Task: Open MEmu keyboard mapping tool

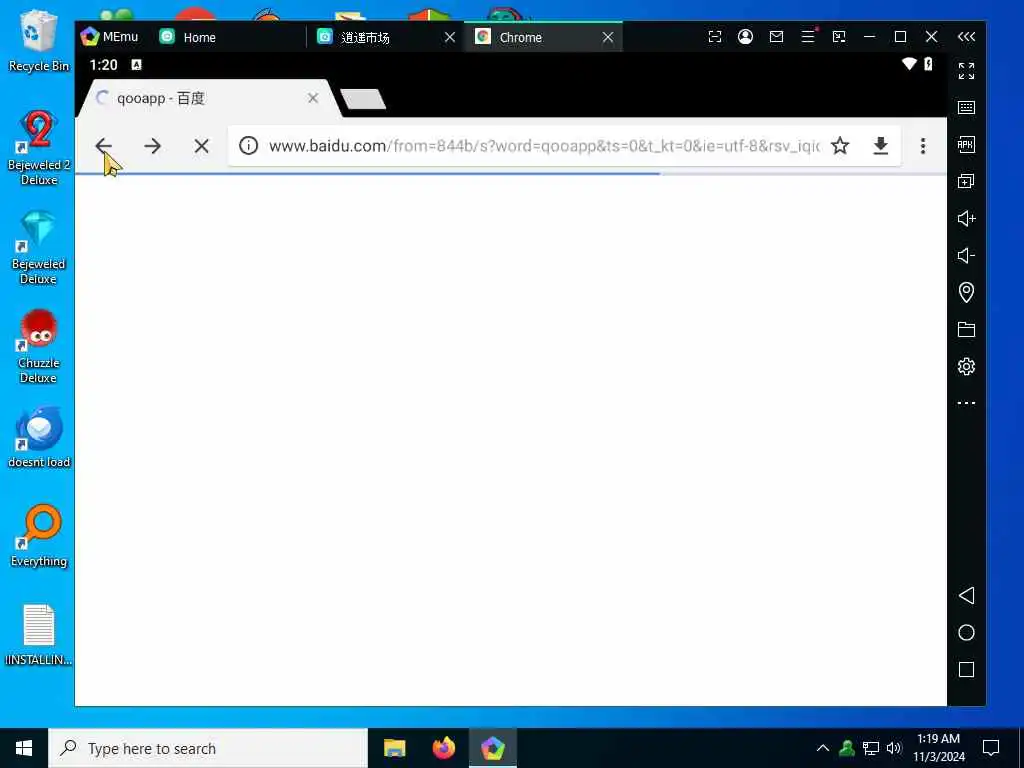Action: click(967, 107)
